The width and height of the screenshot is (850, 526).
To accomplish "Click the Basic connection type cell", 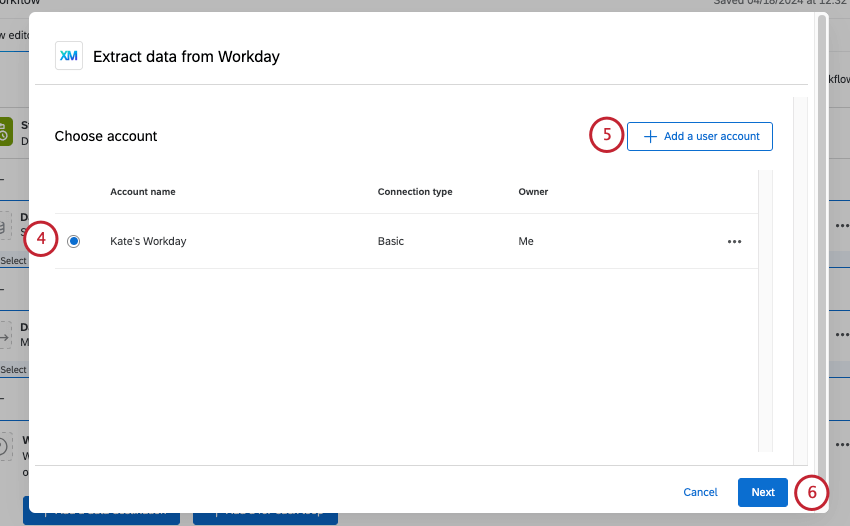I will click(391, 241).
